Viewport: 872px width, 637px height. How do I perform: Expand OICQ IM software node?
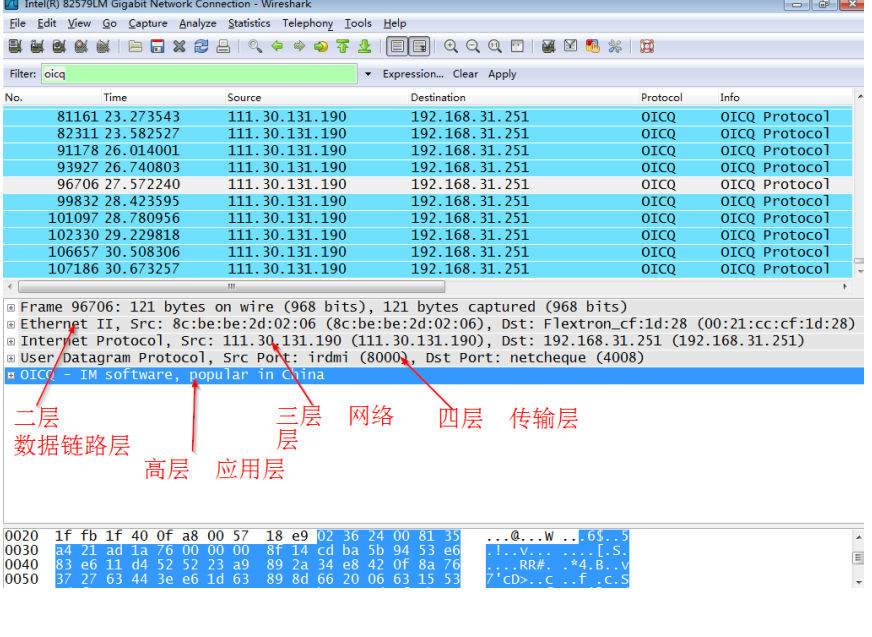tap(11, 375)
